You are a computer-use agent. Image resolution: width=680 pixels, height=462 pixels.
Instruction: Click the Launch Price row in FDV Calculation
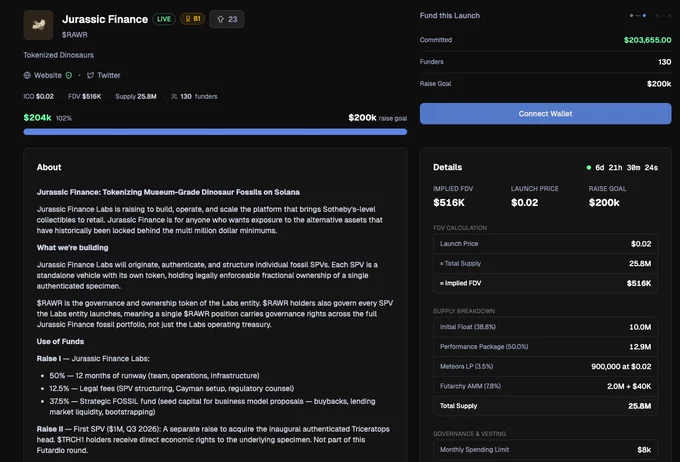coord(545,244)
